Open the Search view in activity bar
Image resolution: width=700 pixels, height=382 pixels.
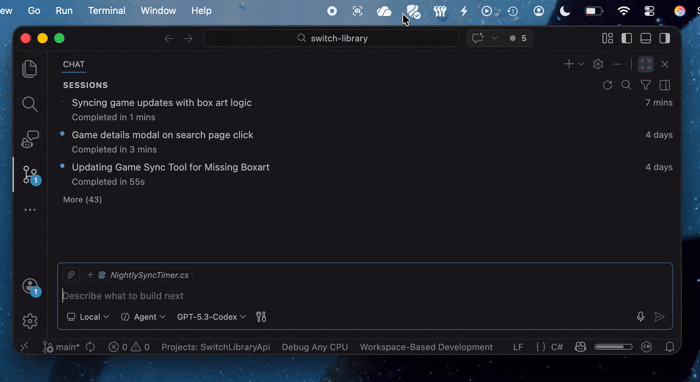(29, 104)
